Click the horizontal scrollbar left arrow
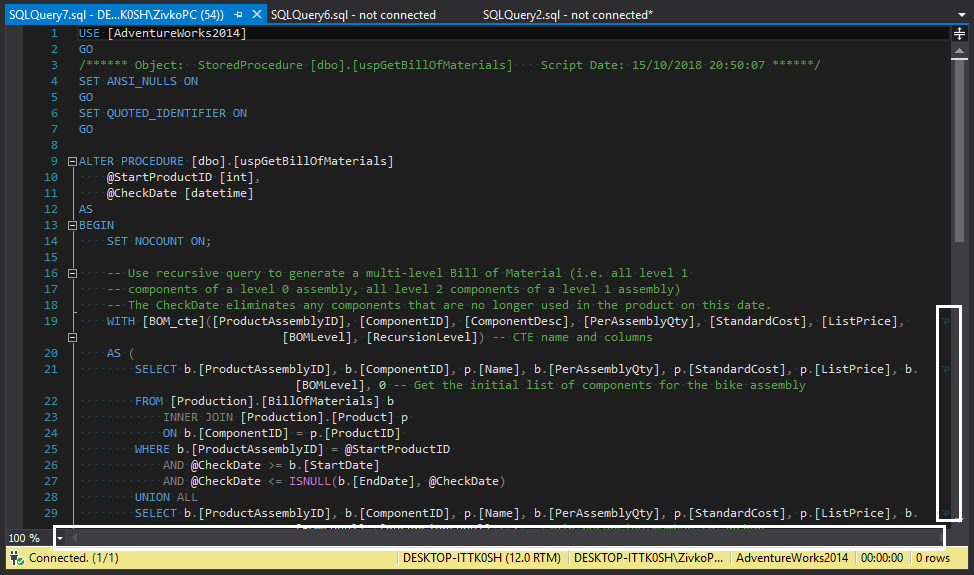Screen dimensions: 974x575 pos(75,538)
